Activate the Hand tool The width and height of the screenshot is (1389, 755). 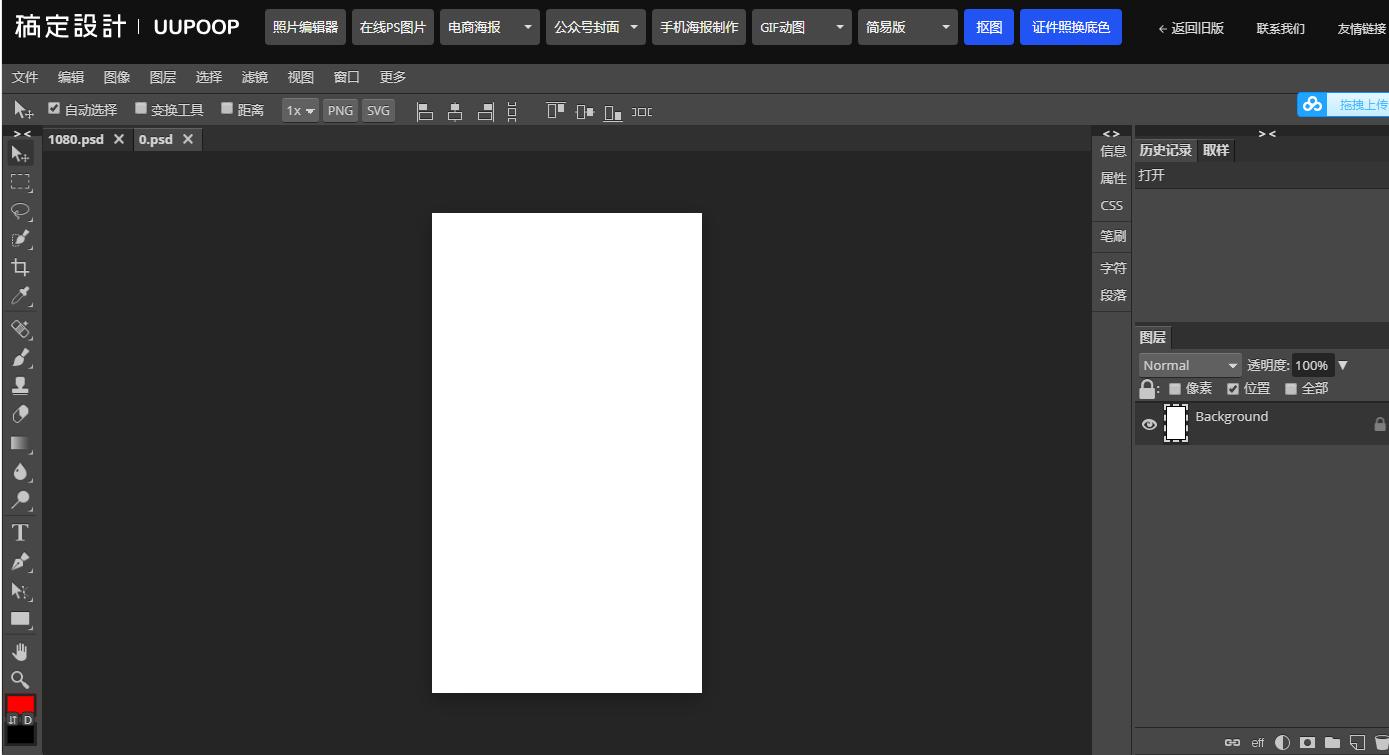point(20,652)
